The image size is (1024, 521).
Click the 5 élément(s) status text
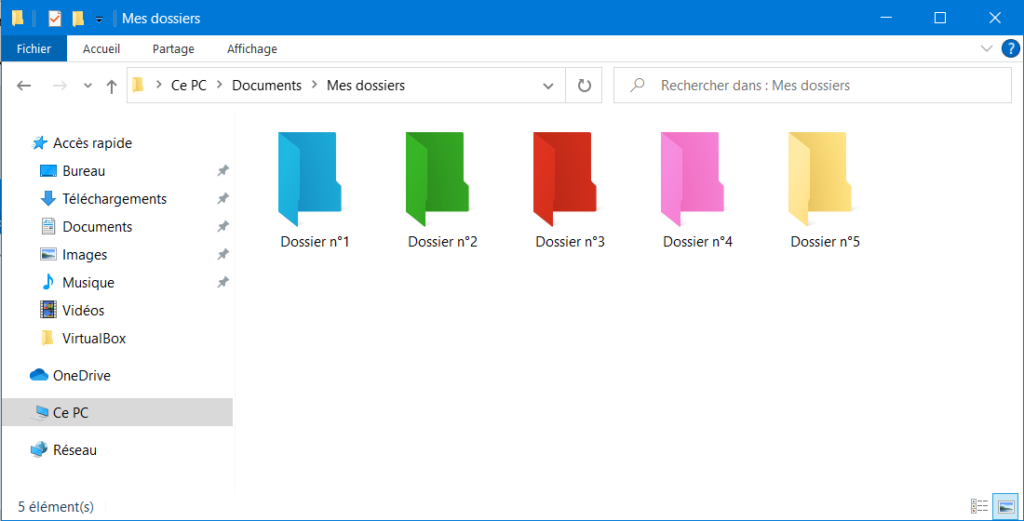(x=56, y=507)
